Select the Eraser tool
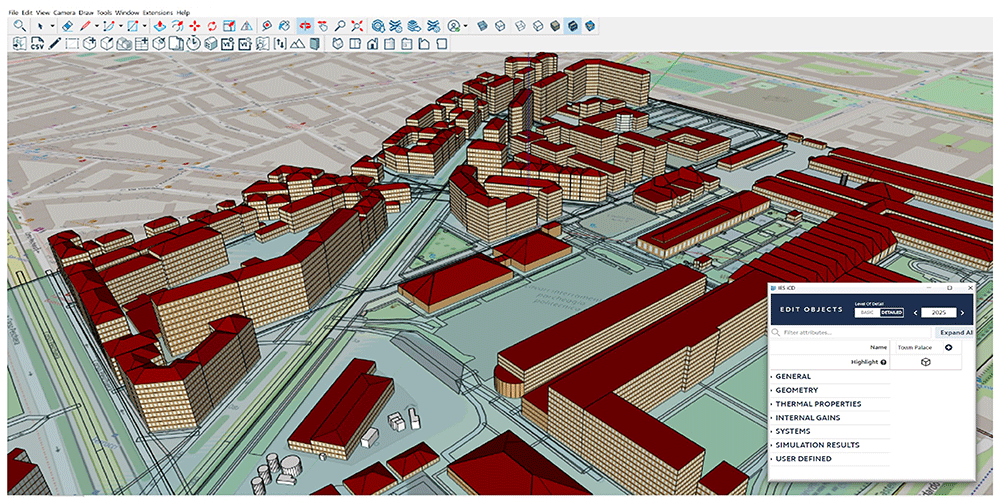The width and height of the screenshot is (1000, 504). click(67, 26)
